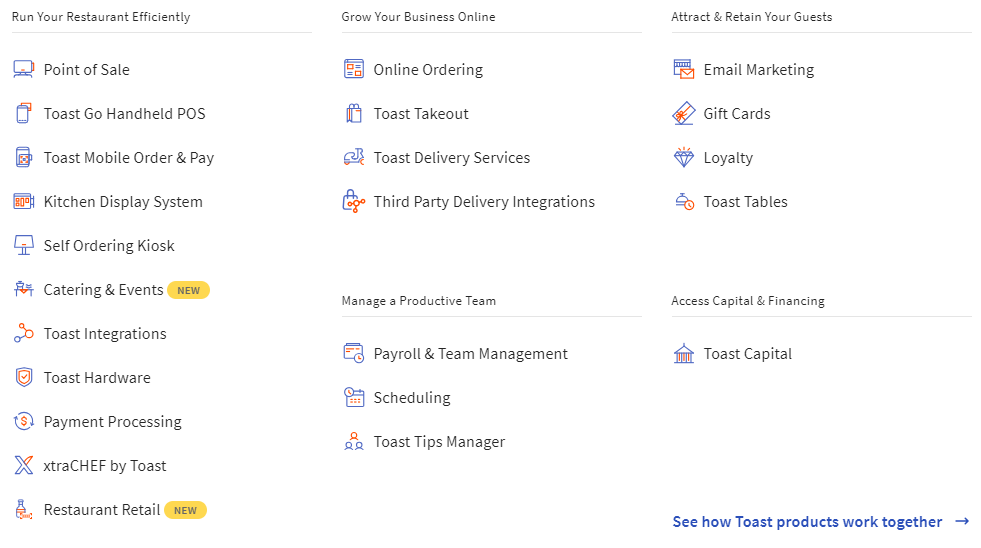
Task: Click the Online Ordering page icon
Action: 353,69
